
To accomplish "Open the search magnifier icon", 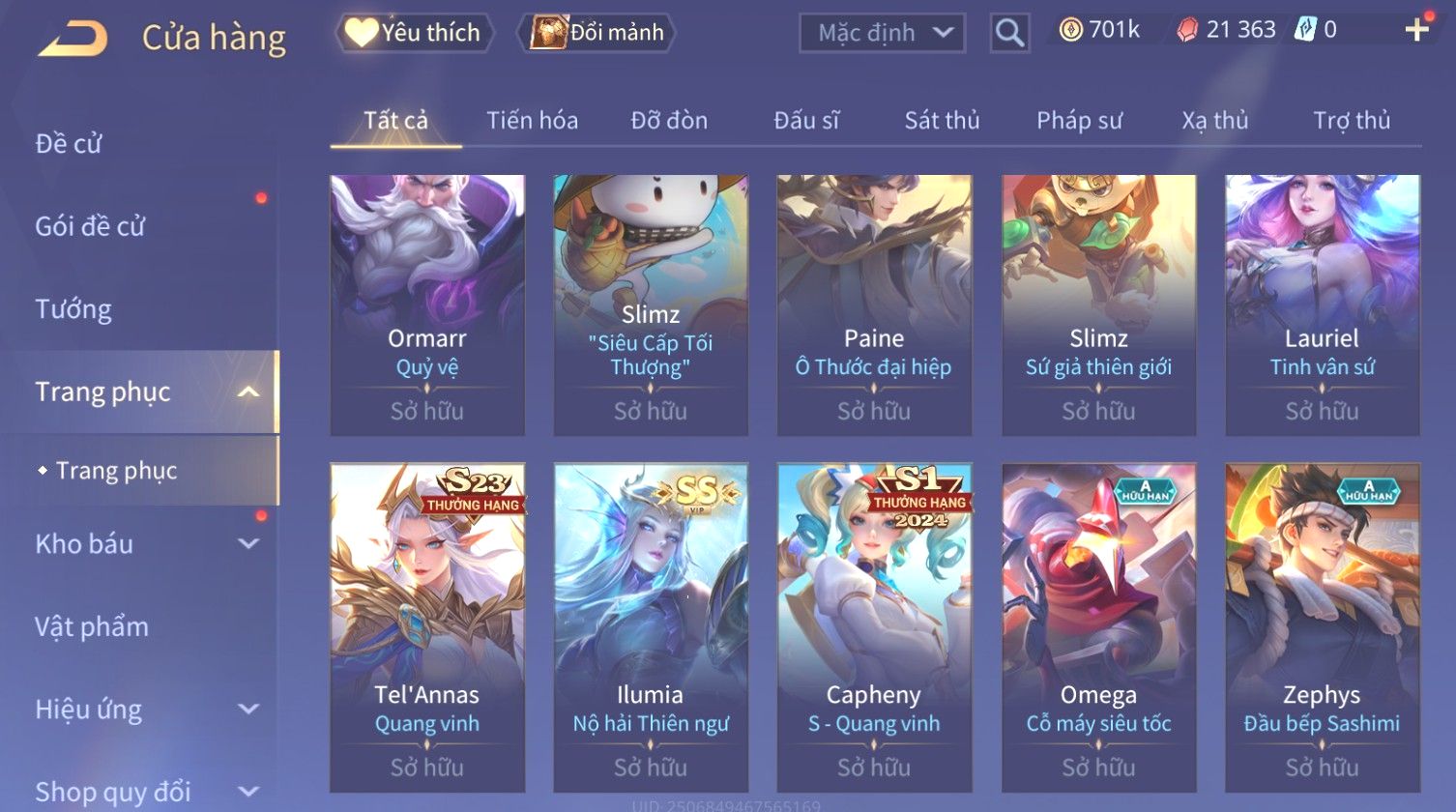I will tap(1009, 33).
